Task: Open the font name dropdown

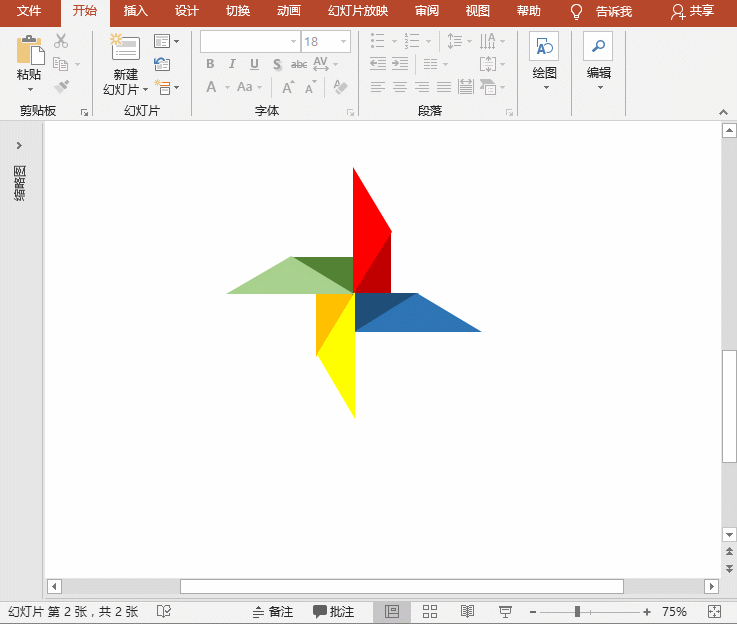Action: coord(293,42)
